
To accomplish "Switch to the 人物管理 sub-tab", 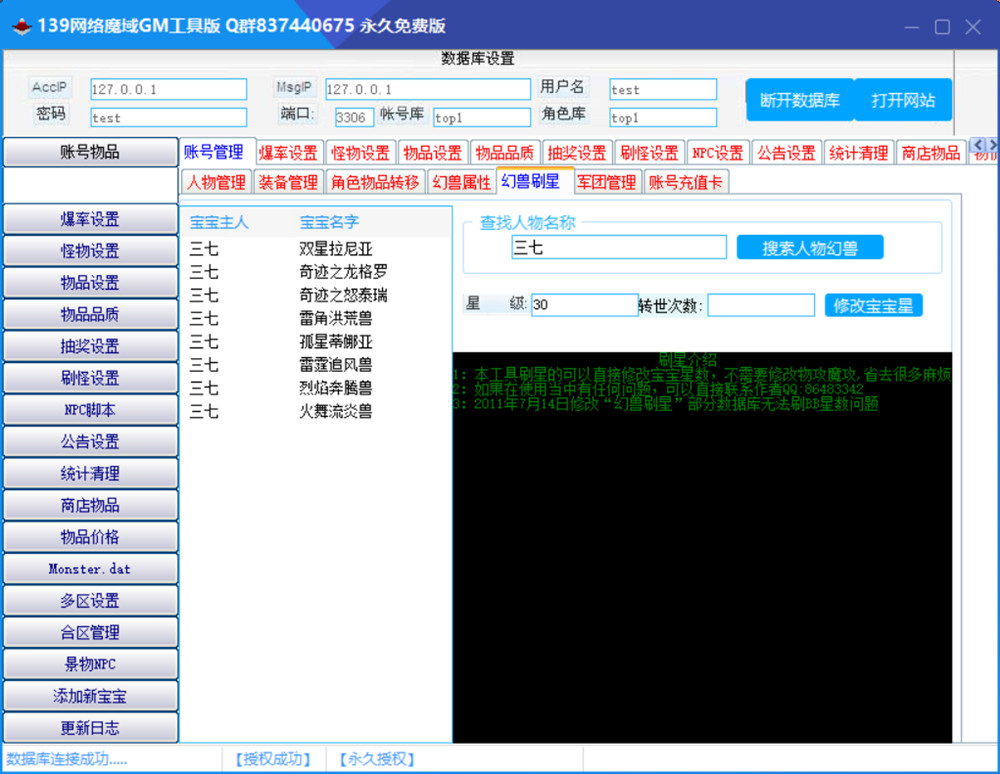I will point(216,182).
